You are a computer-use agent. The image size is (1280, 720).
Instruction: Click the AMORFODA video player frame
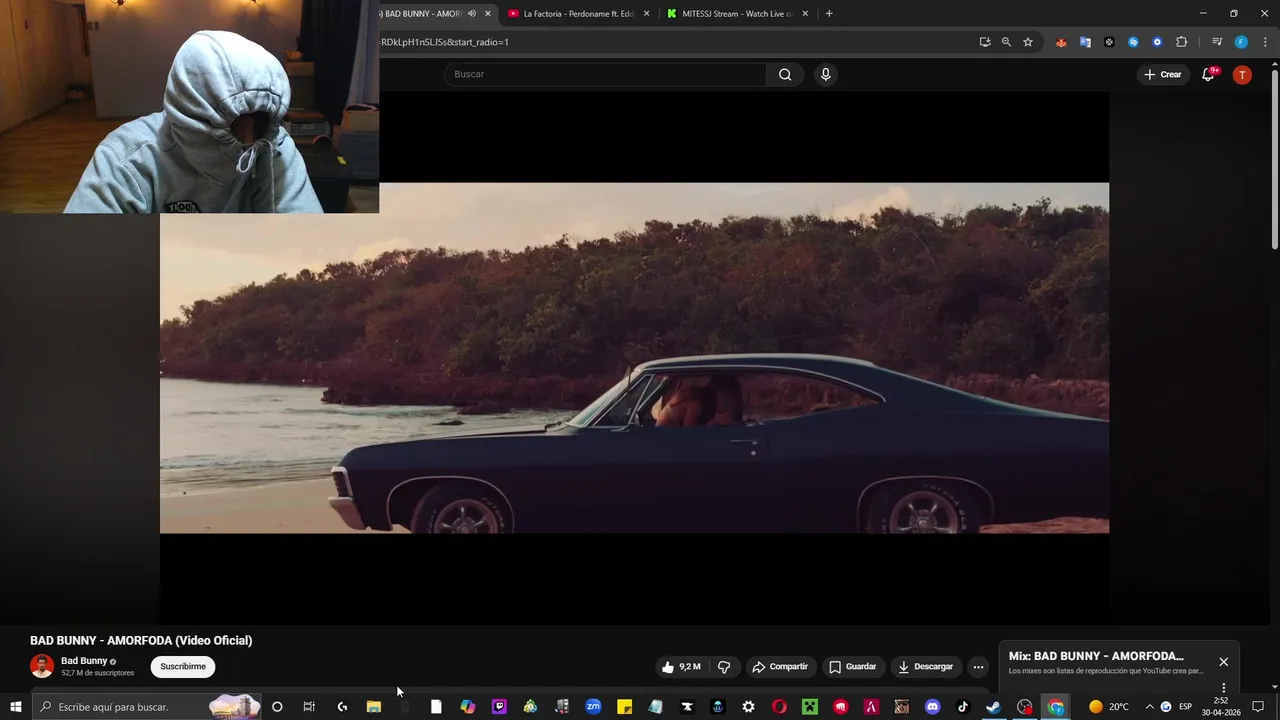[x=634, y=358]
